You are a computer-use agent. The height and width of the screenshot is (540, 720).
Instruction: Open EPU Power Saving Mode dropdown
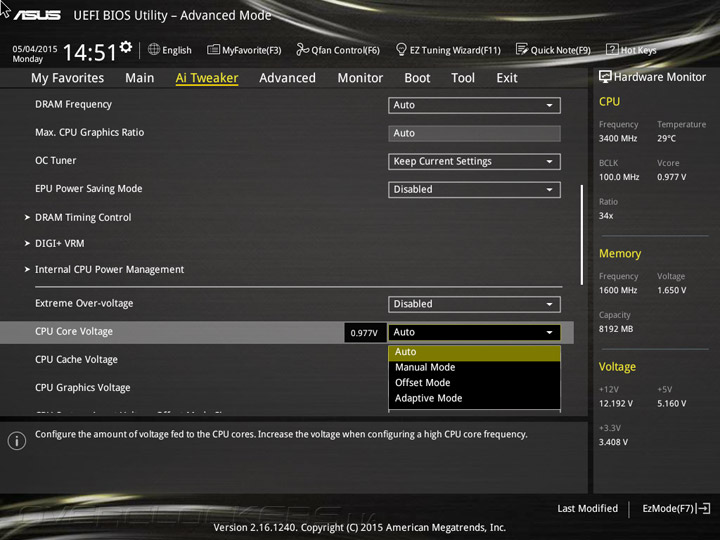pyautogui.click(x=474, y=190)
